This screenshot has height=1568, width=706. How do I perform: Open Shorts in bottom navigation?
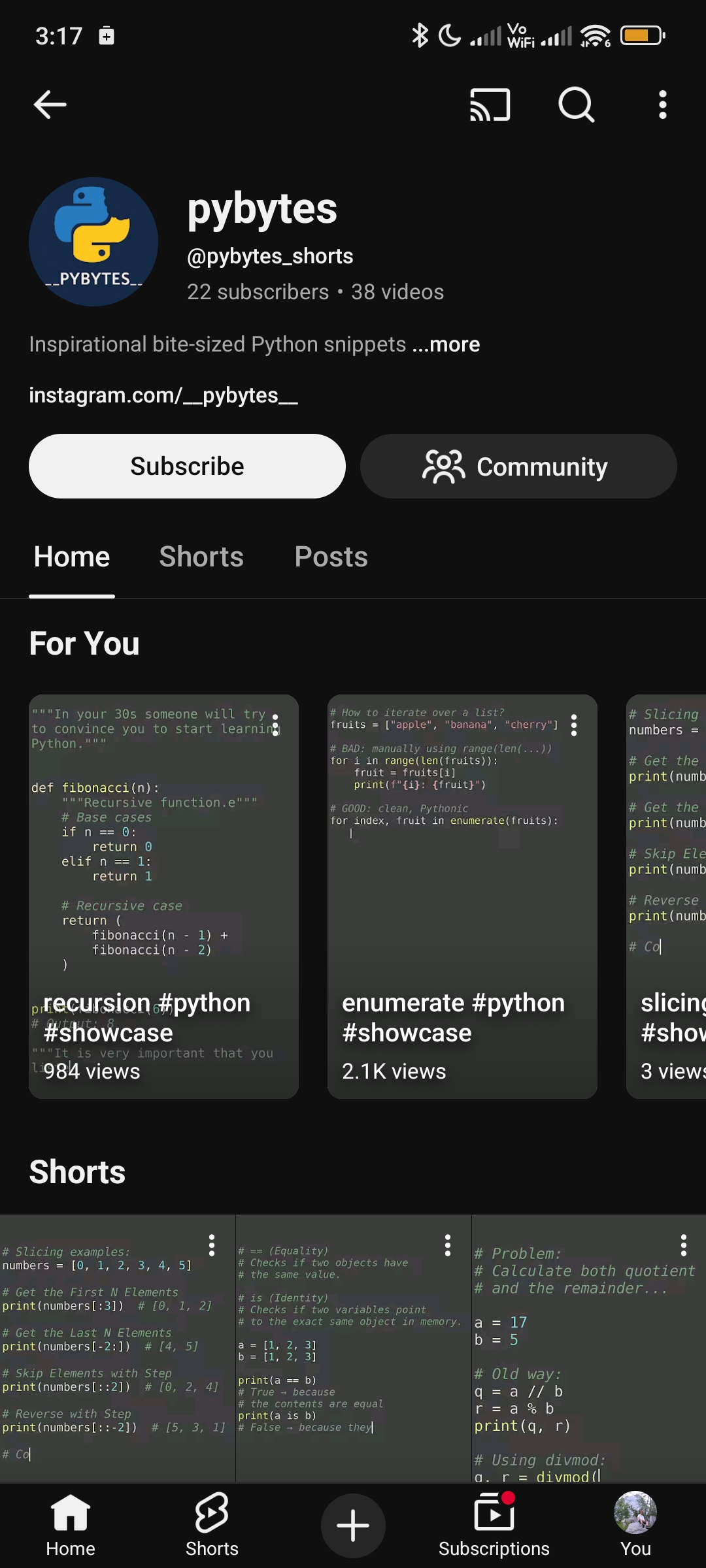click(x=212, y=1526)
